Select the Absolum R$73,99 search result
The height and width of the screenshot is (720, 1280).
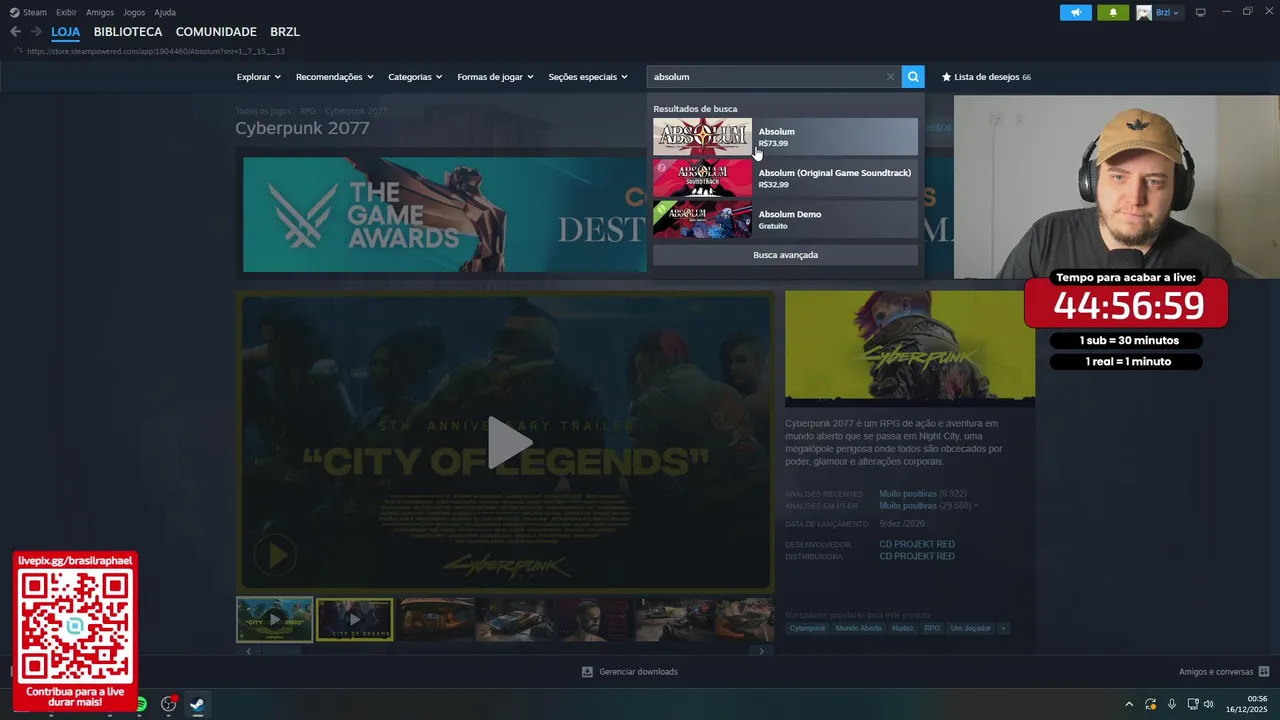click(785, 137)
